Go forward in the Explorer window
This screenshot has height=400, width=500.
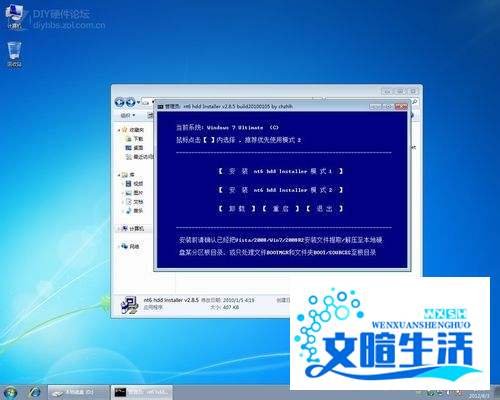point(130,102)
